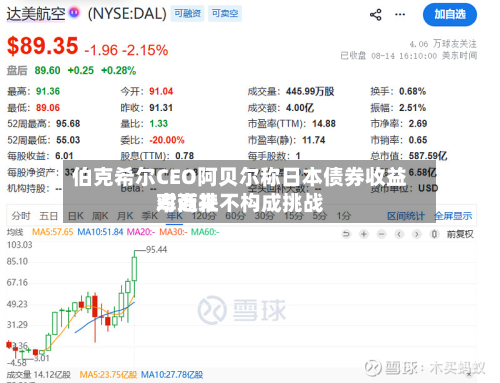Click the tallest green candlestick in the chart
Image resolution: width=500 pixels, height=383 pixels.
coord(134,269)
